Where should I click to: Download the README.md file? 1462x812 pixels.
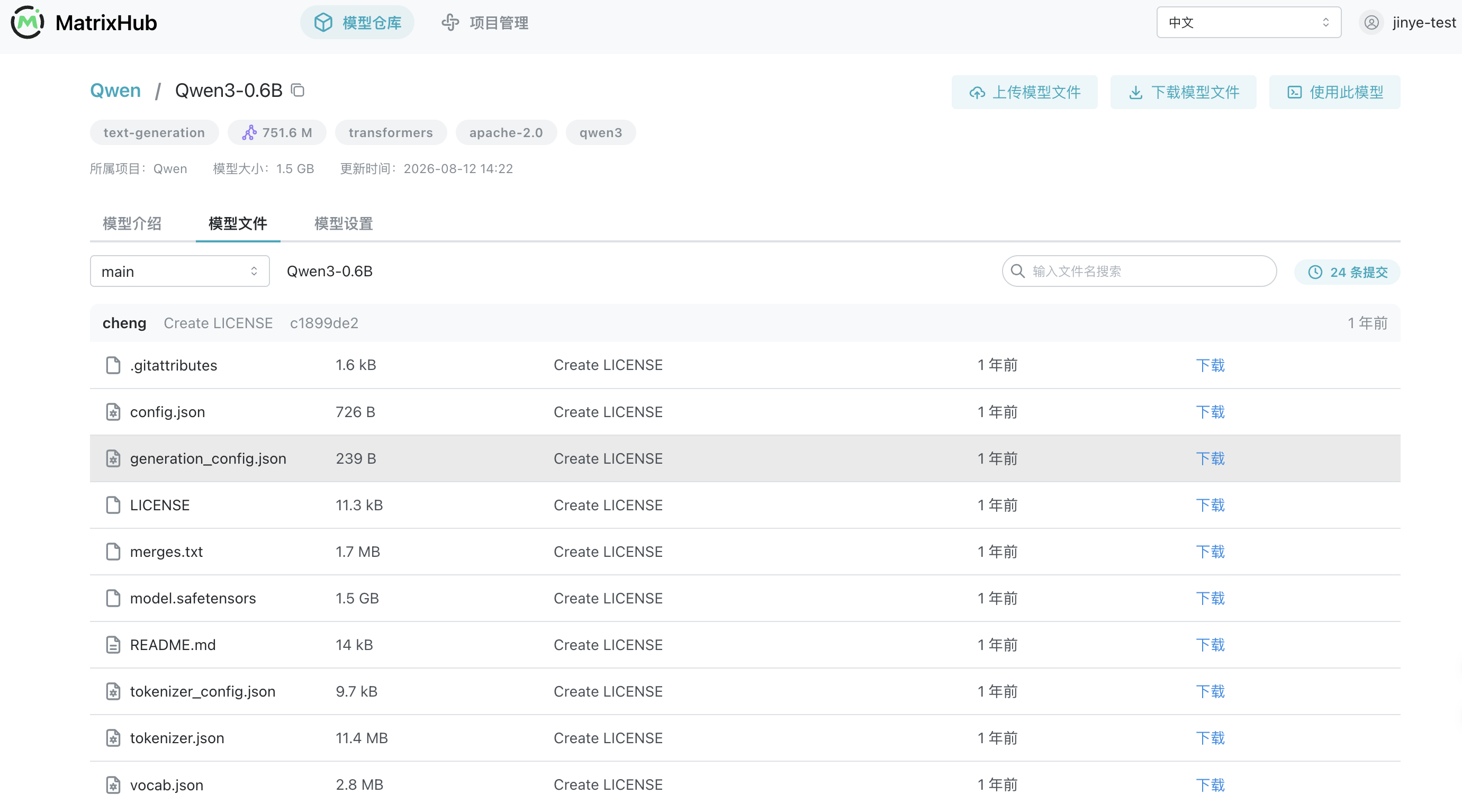pyautogui.click(x=1210, y=644)
